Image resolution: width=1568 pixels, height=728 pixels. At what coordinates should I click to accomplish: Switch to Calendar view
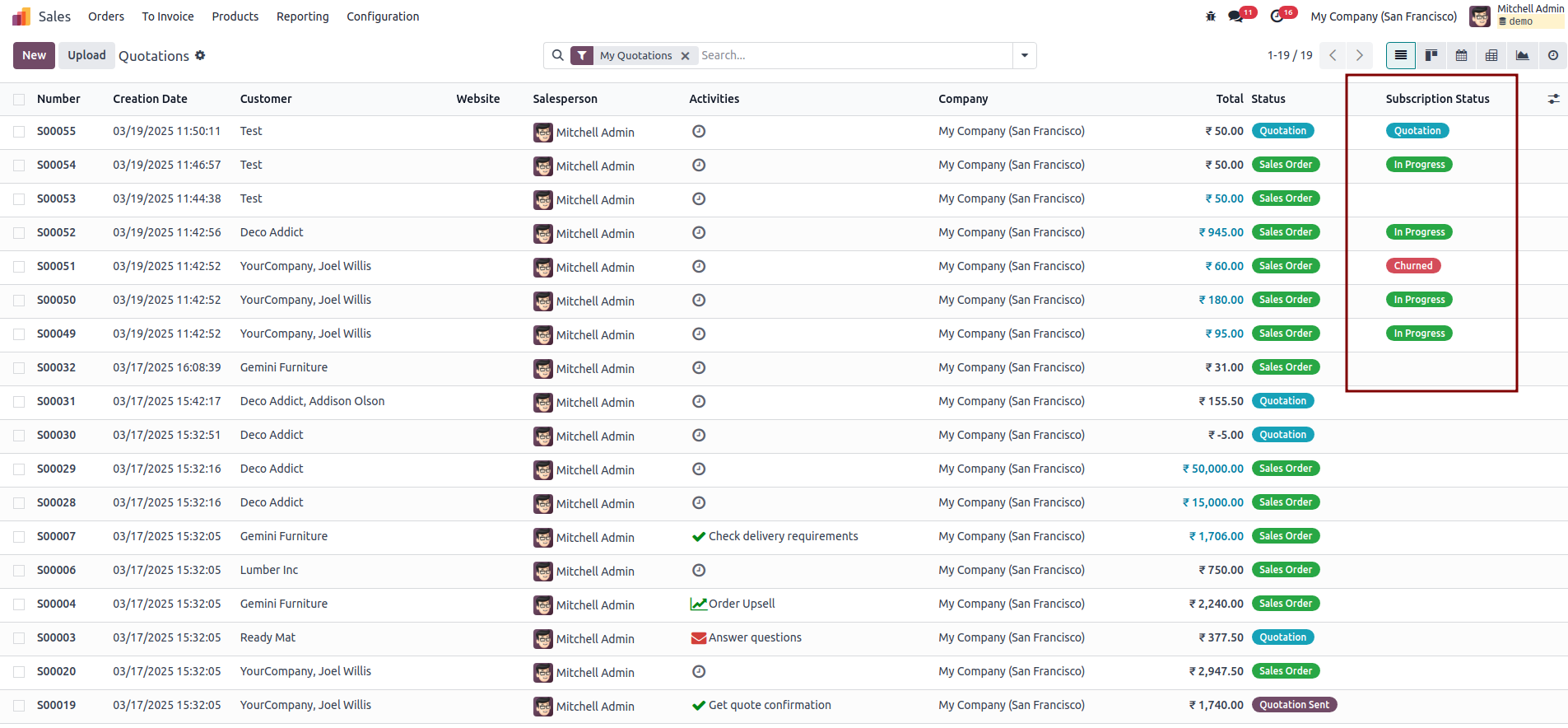[x=1461, y=55]
